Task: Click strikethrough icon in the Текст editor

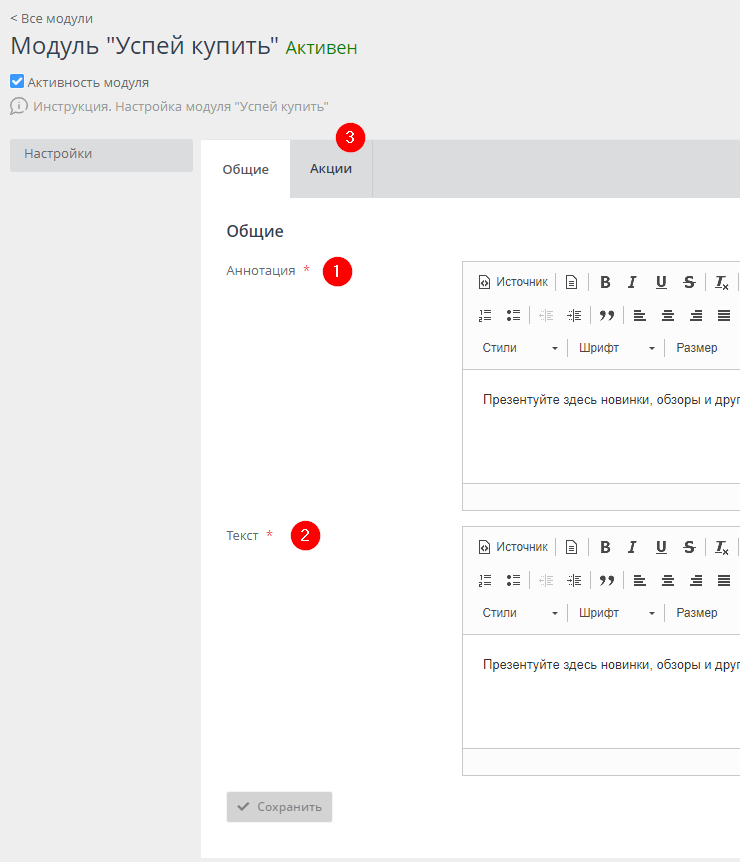Action: pyautogui.click(x=689, y=547)
